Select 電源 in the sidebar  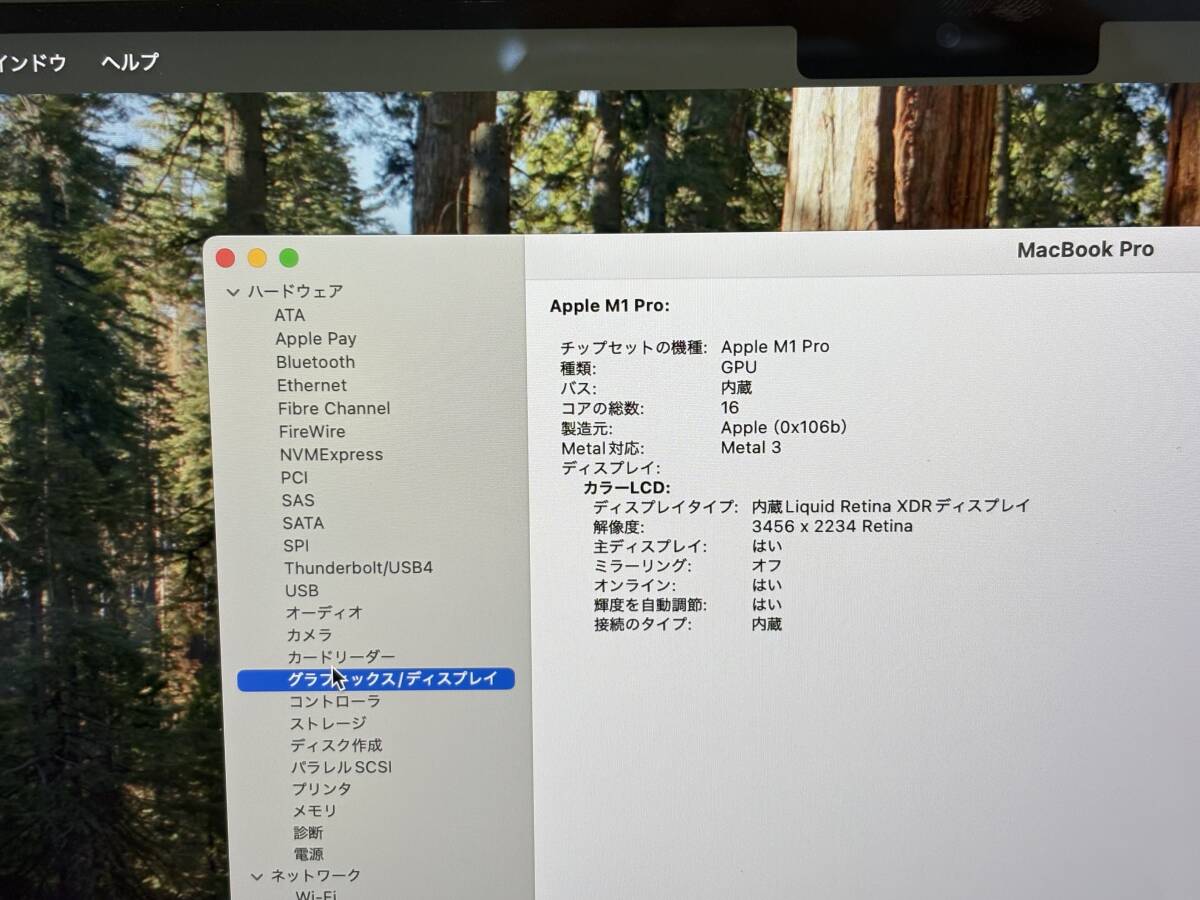coord(309,855)
